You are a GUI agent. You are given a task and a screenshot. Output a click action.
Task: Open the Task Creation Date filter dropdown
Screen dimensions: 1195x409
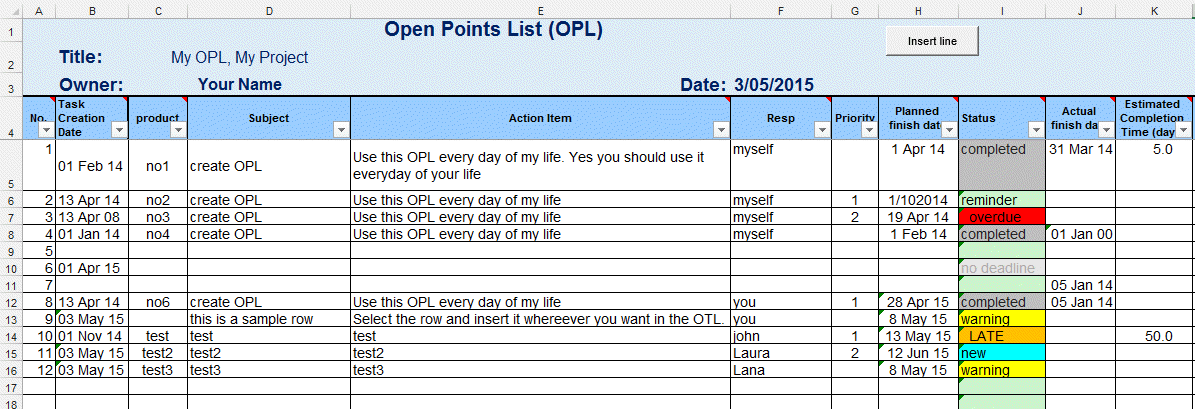(119, 130)
